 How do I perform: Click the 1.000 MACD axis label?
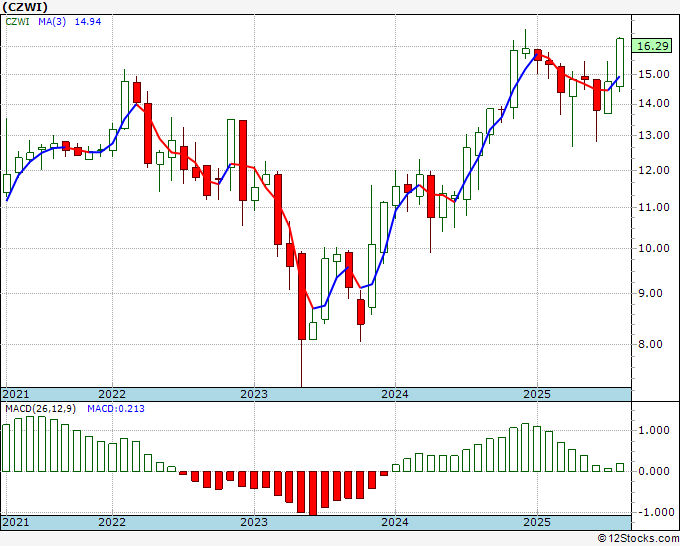pyautogui.click(x=654, y=430)
